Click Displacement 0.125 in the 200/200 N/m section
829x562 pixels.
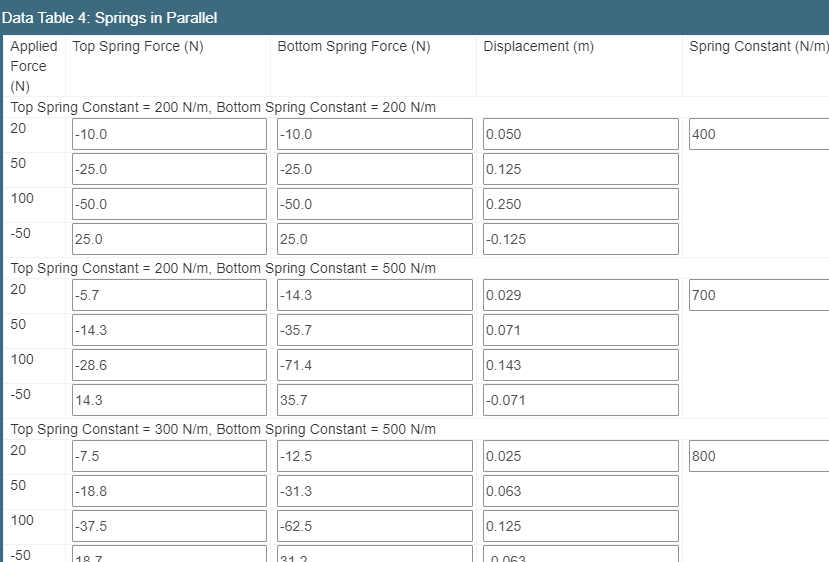pyautogui.click(x=581, y=169)
